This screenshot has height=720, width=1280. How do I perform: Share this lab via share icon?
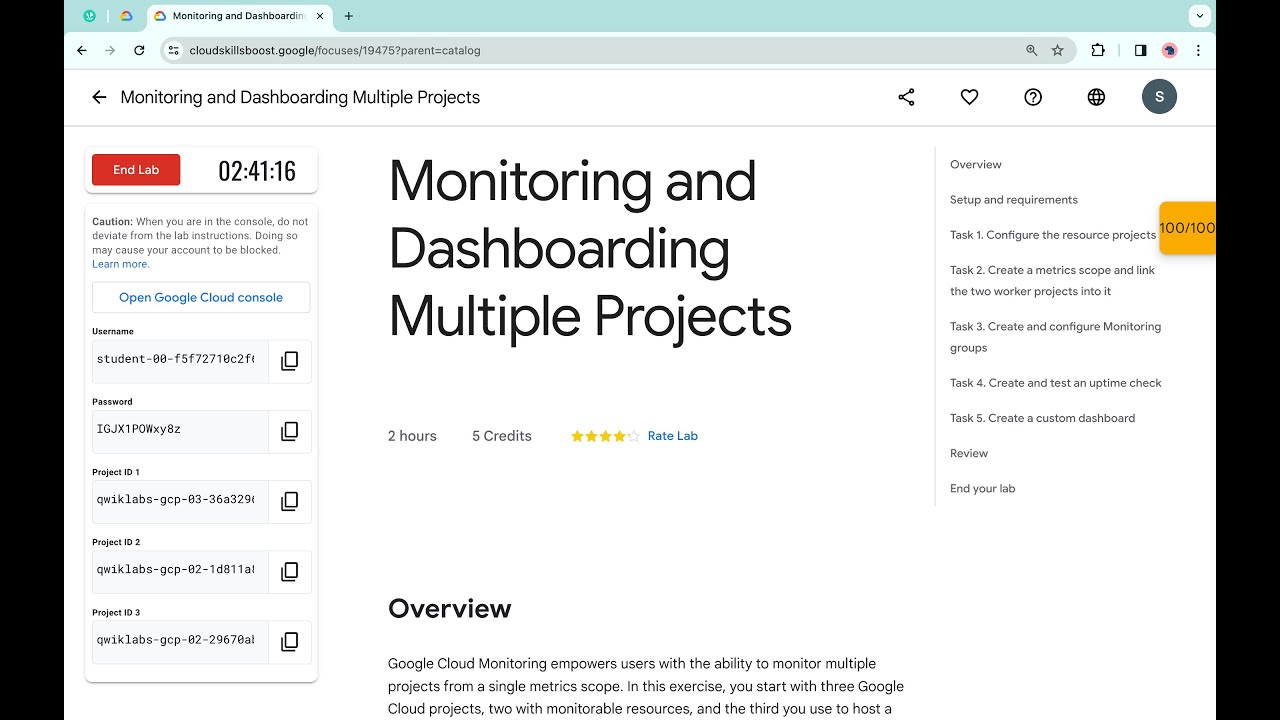[906, 97]
